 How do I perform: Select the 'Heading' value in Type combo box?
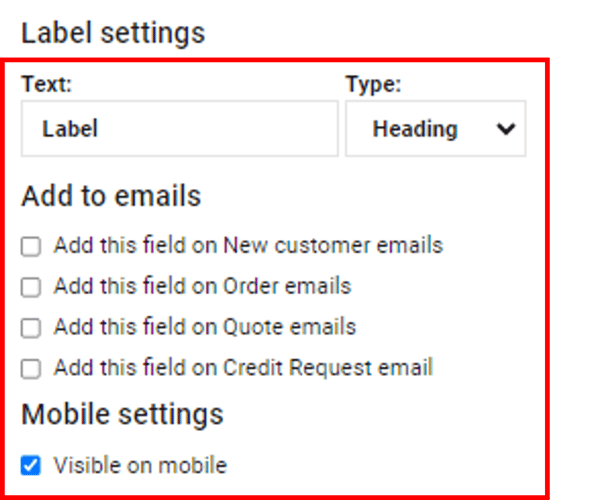click(x=415, y=129)
